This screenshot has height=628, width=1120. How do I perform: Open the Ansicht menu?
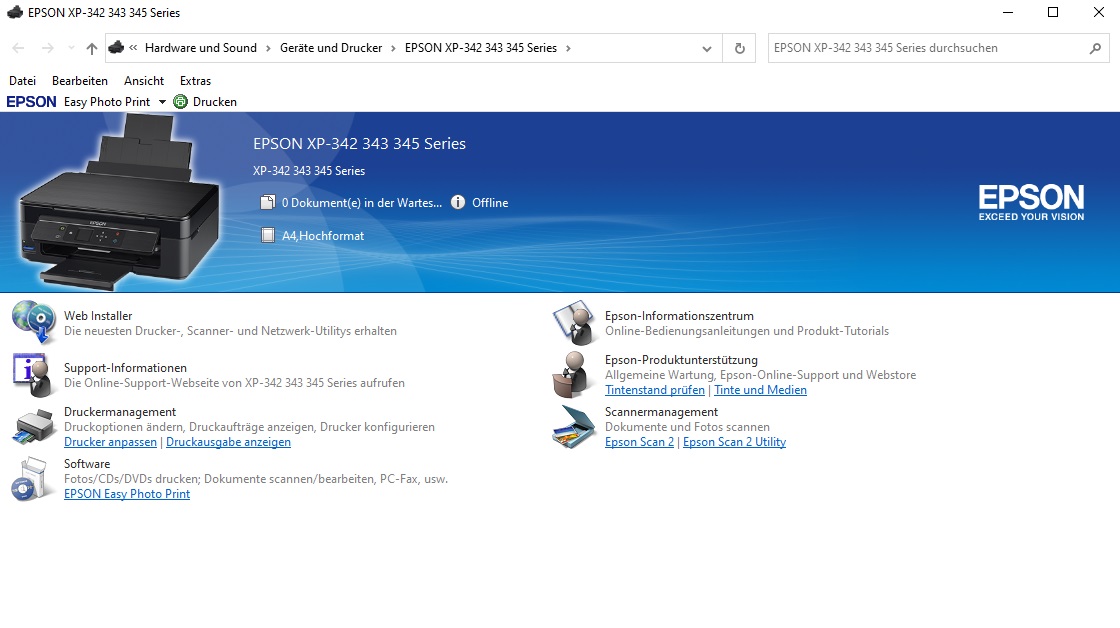coord(144,81)
